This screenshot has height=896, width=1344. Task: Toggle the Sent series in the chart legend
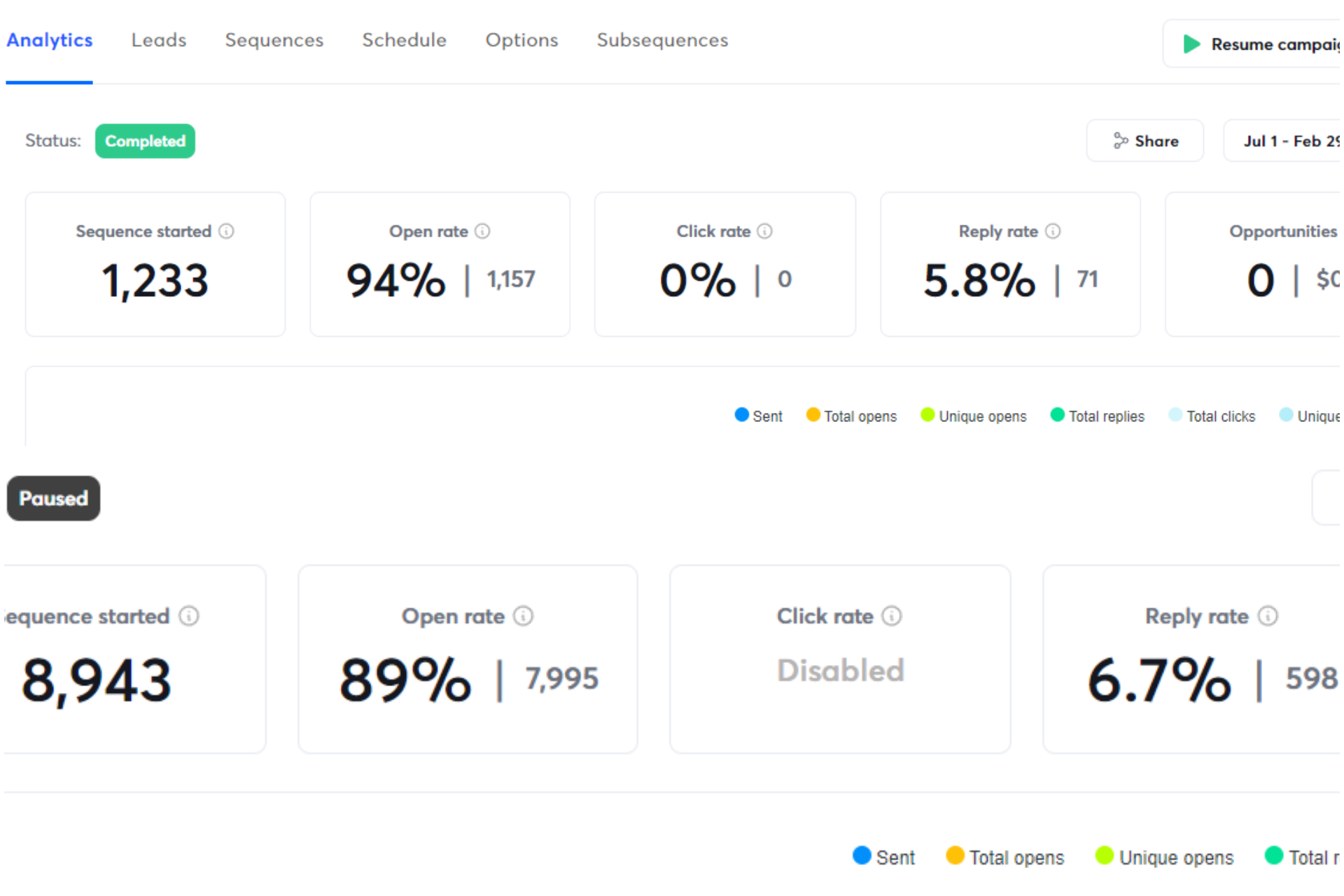[759, 415]
